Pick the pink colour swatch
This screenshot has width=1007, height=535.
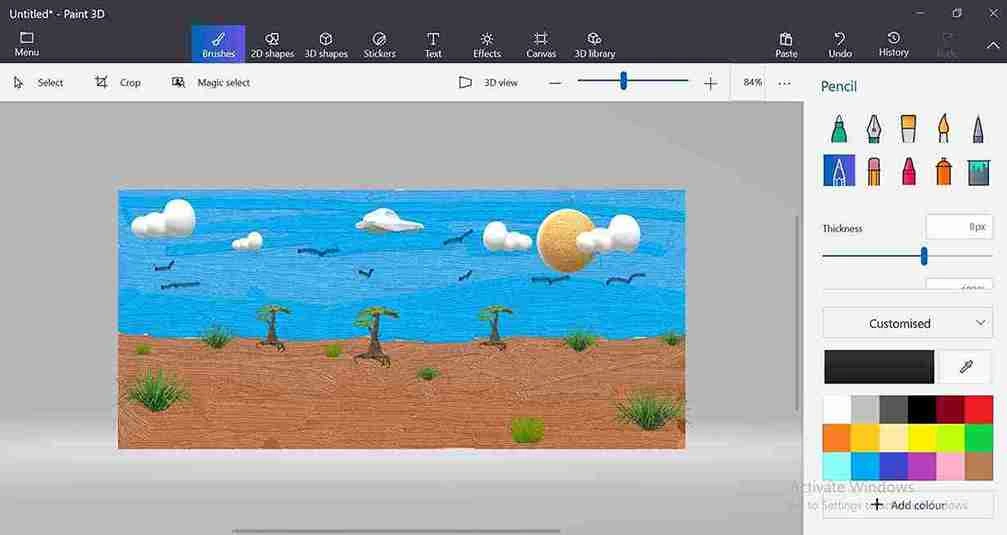[950, 466]
